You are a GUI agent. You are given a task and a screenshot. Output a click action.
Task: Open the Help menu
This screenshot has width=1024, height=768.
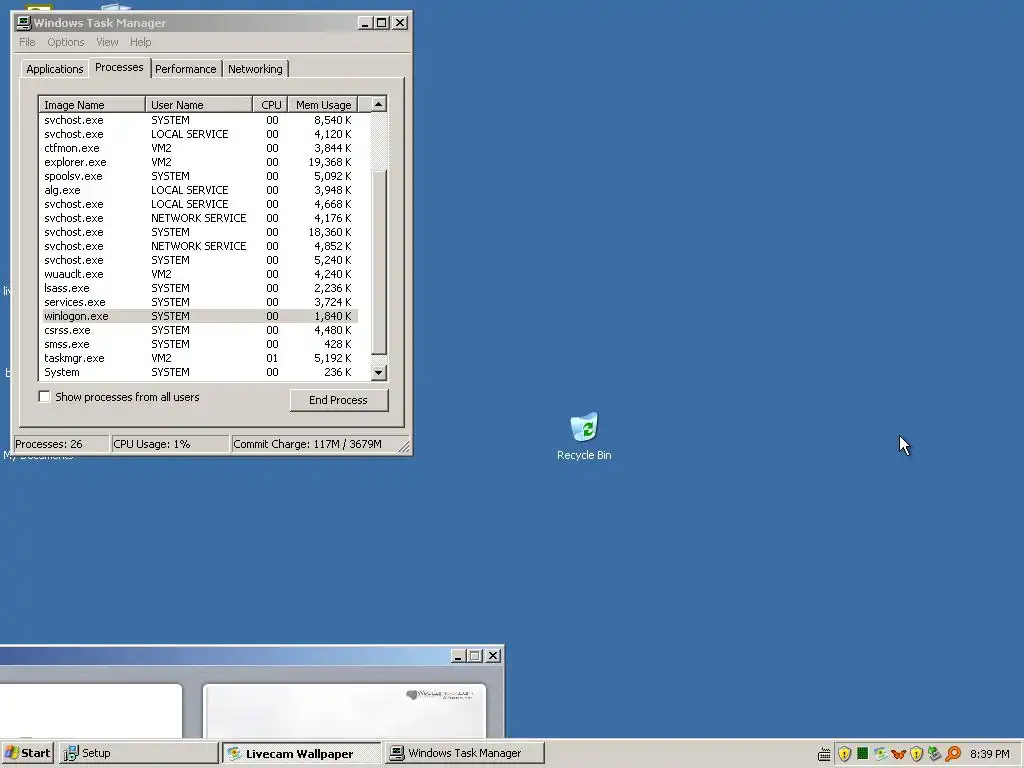click(140, 42)
